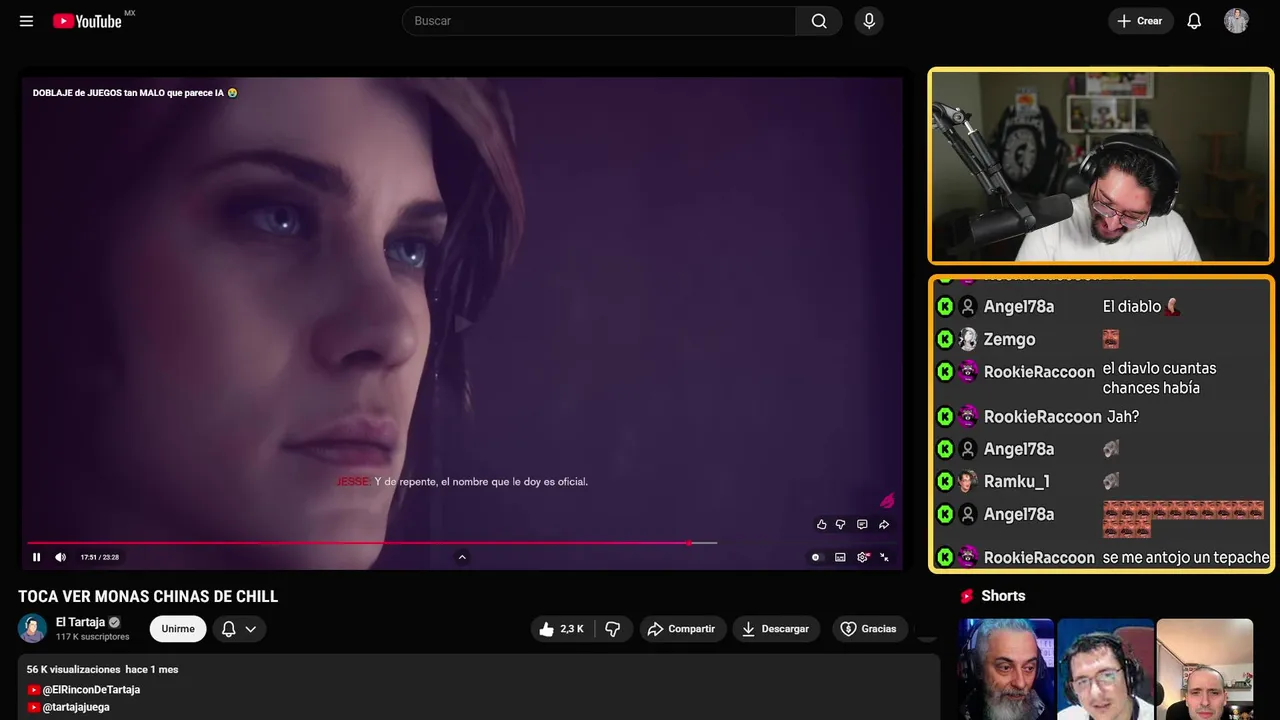The height and width of the screenshot is (720, 1280).
Task: Open the first Shorts thumbnail with bearded man
Action: coord(1006,669)
